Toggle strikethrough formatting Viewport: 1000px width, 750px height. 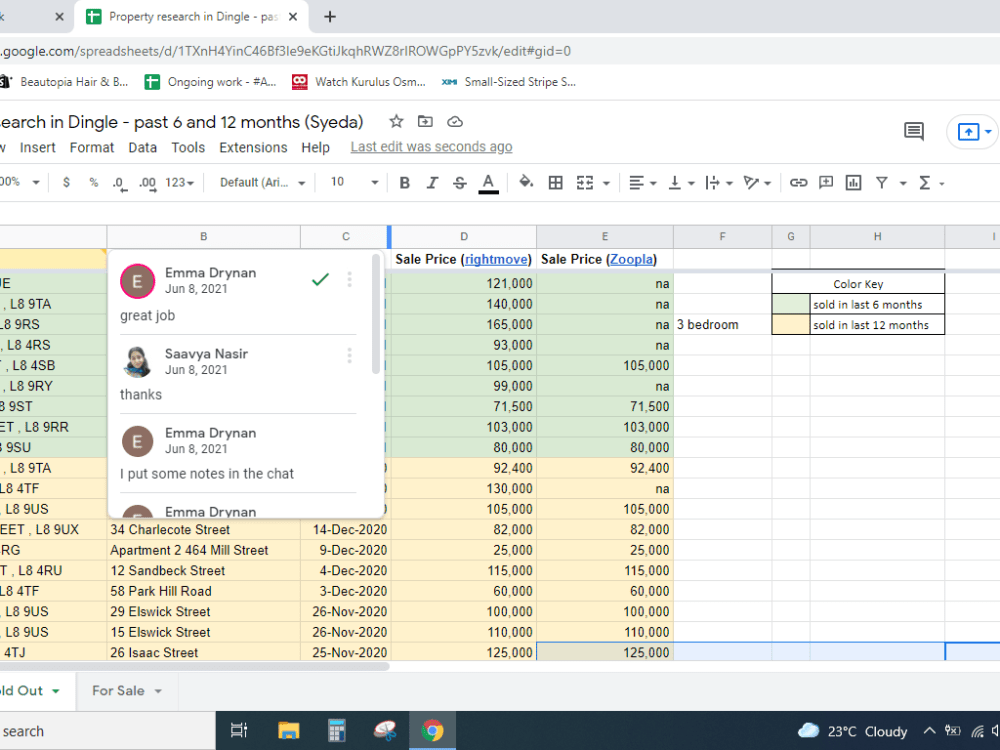(x=460, y=183)
